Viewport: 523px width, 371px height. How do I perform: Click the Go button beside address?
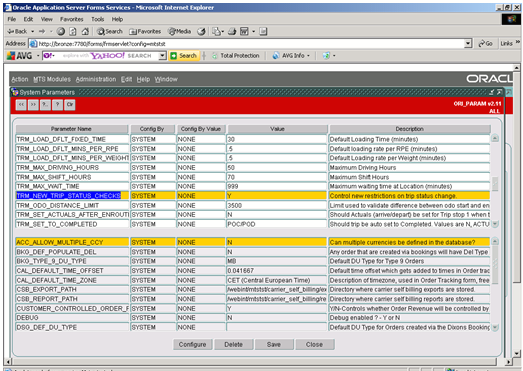click(485, 43)
